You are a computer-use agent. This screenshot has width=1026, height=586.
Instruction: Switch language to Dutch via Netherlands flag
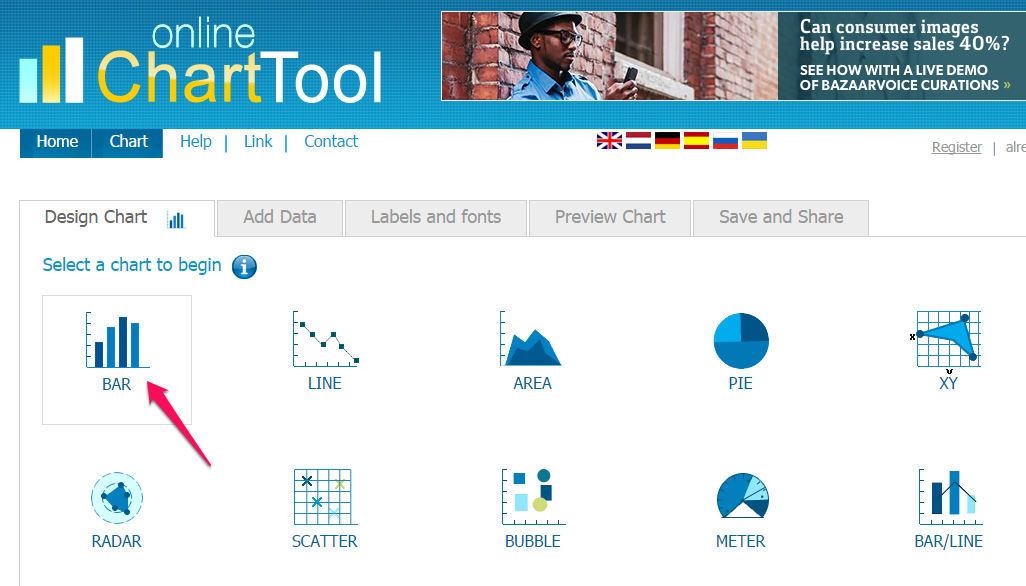click(638, 141)
